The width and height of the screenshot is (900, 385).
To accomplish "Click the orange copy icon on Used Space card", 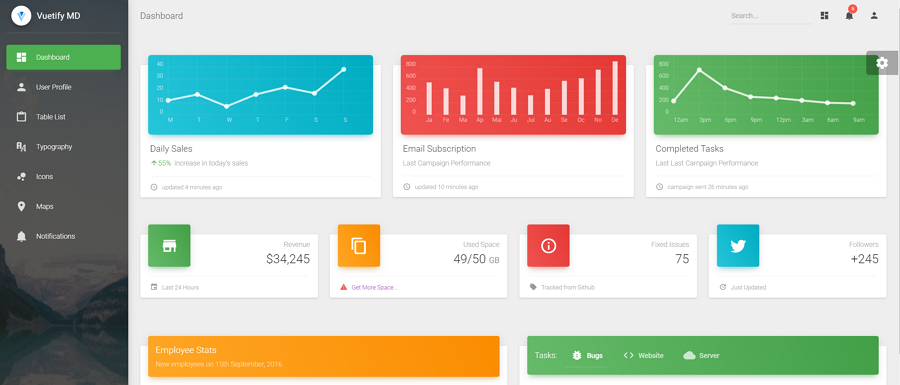I will click(x=359, y=246).
